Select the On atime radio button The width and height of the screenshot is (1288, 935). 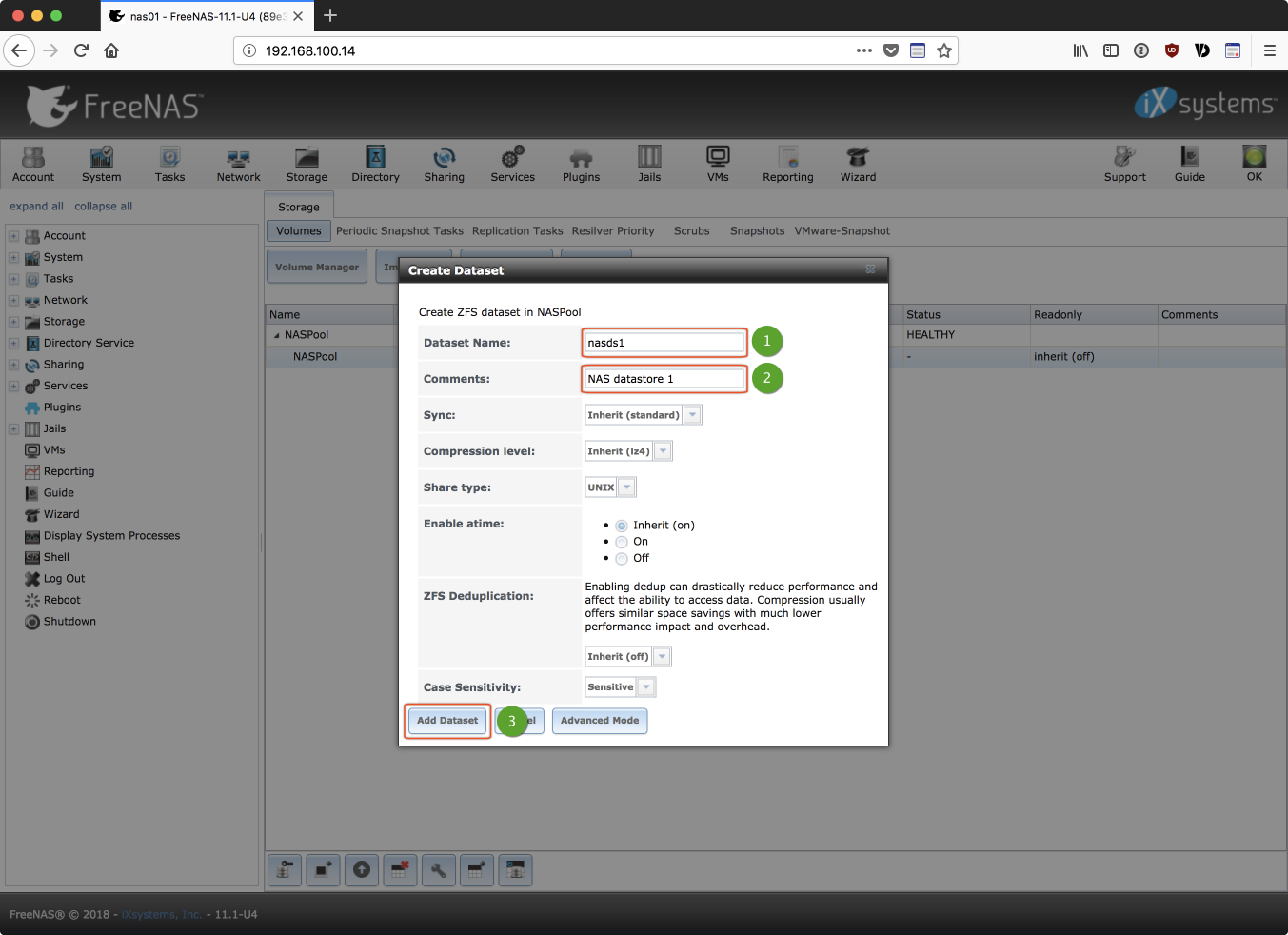(622, 542)
